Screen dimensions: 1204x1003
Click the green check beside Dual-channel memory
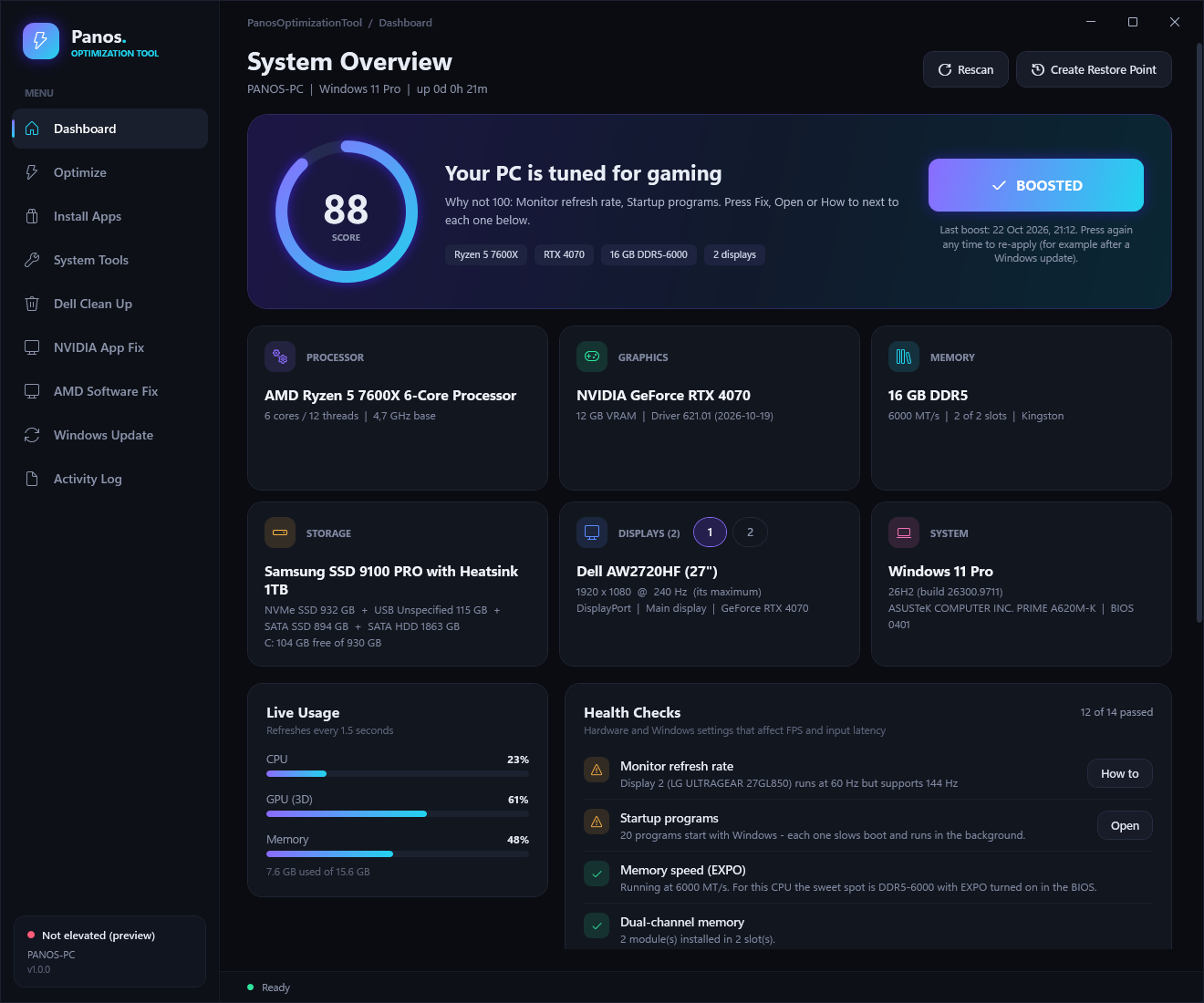[x=597, y=926]
